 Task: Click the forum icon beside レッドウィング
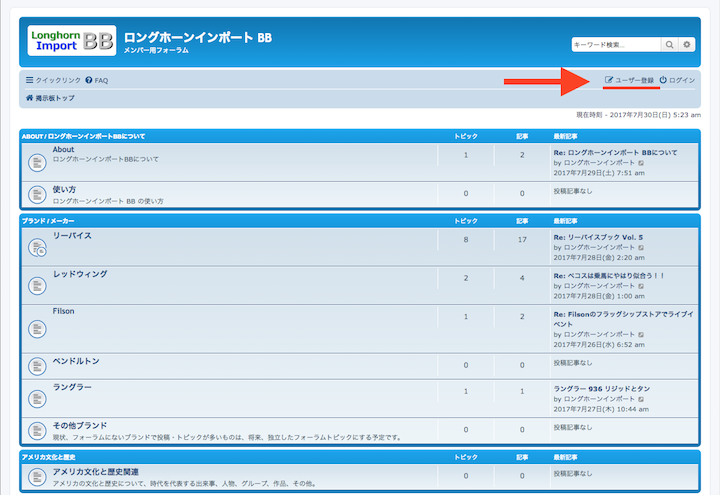37,286
